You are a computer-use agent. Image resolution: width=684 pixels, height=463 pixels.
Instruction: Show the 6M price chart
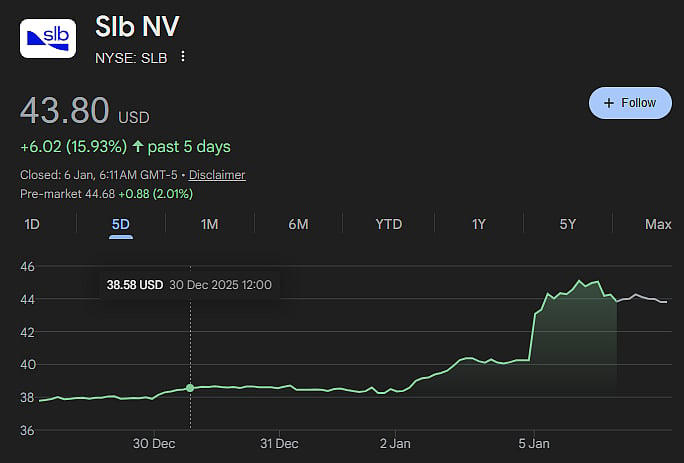pos(298,224)
